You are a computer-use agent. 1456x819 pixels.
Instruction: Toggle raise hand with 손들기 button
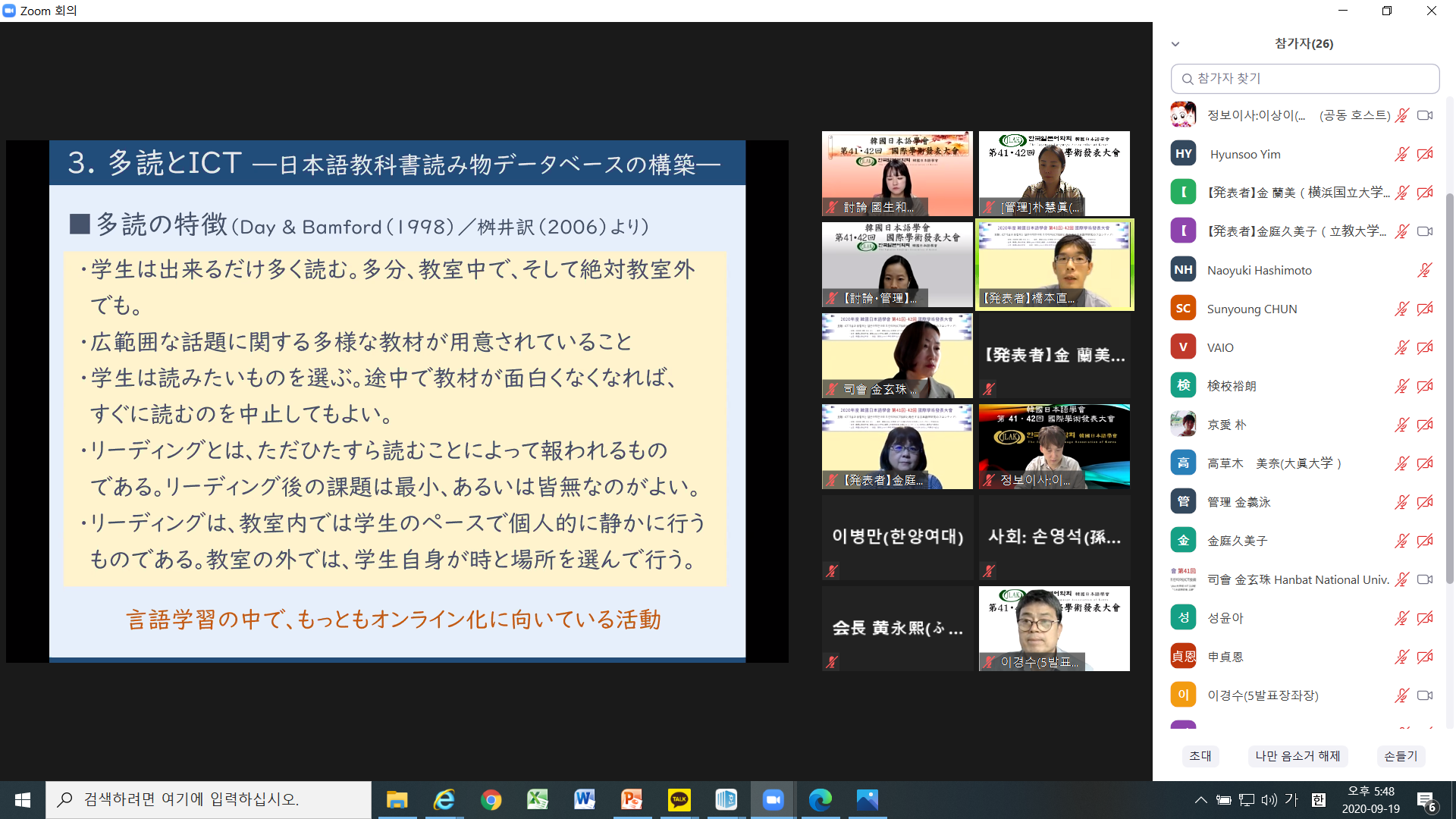pyautogui.click(x=1400, y=756)
